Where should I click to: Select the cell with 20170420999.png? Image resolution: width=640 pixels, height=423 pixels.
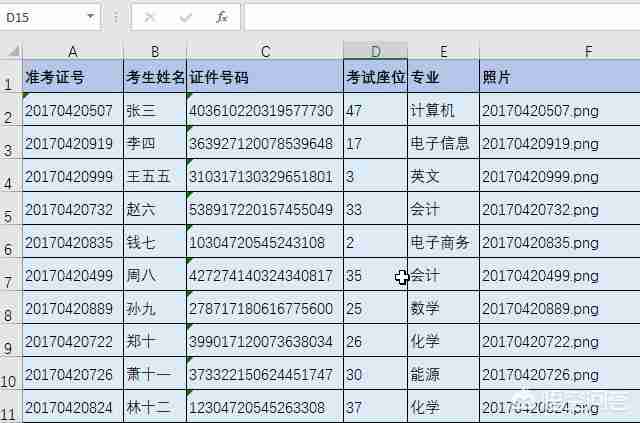(559, 177)
